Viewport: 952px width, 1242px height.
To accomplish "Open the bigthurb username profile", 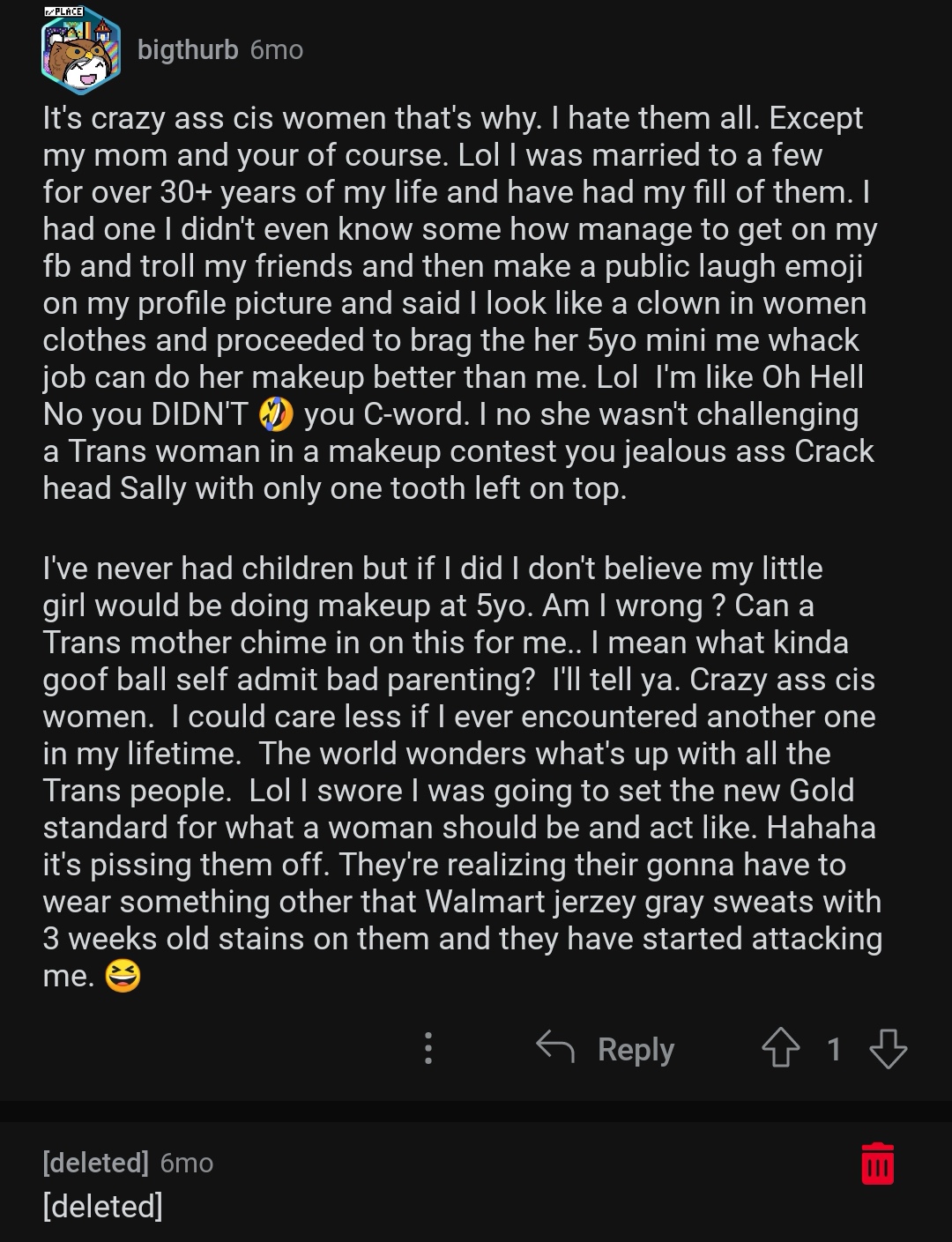I will click(x=188, y=50).
